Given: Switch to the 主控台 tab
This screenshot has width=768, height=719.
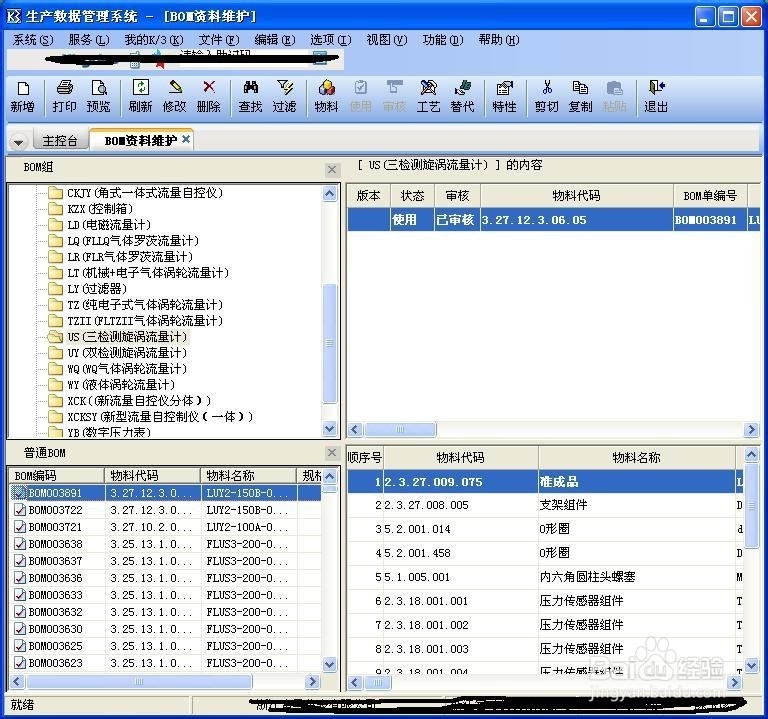Looking at the screenshot, I should (60, 141).
